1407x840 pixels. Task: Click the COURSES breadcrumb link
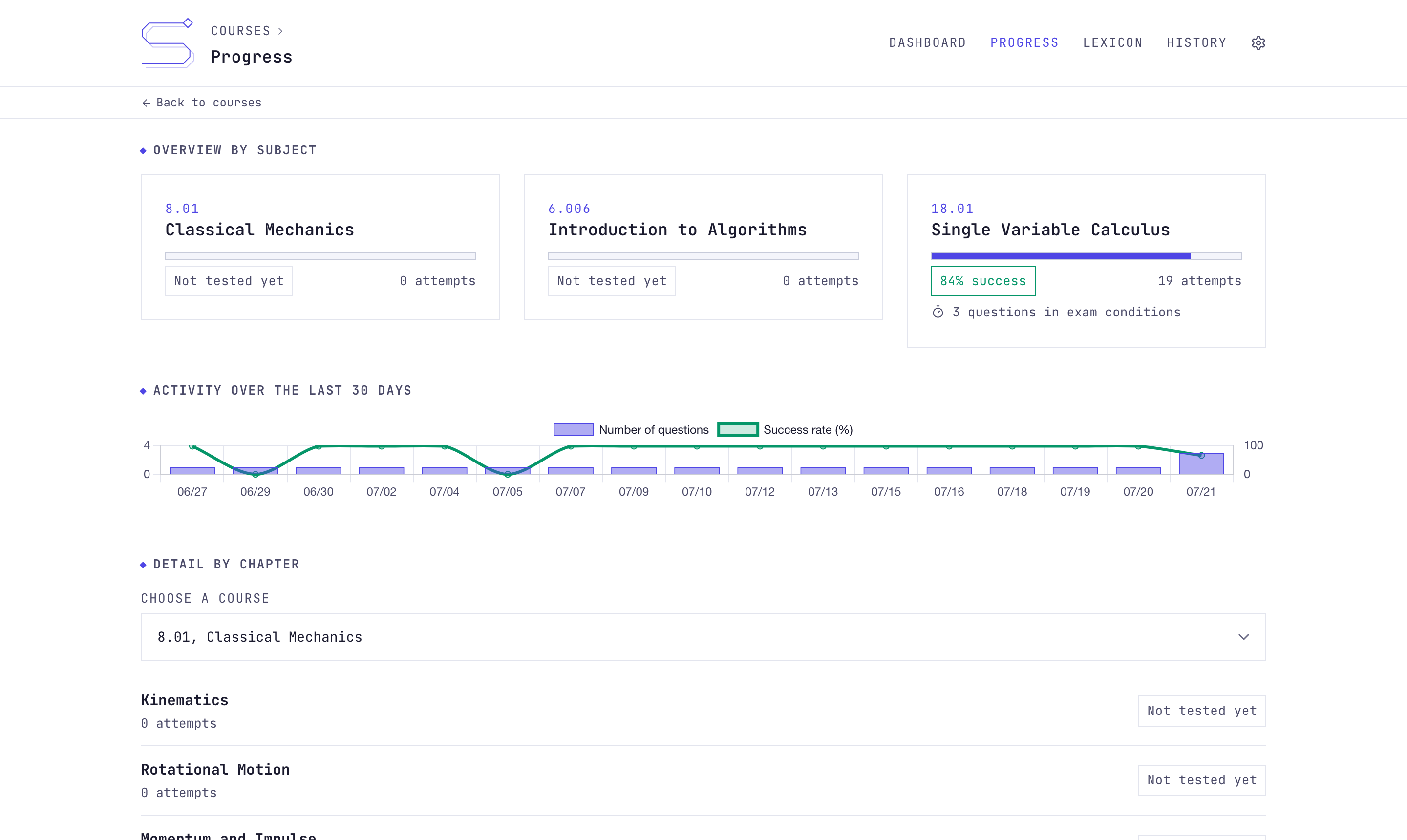(241, 31)
